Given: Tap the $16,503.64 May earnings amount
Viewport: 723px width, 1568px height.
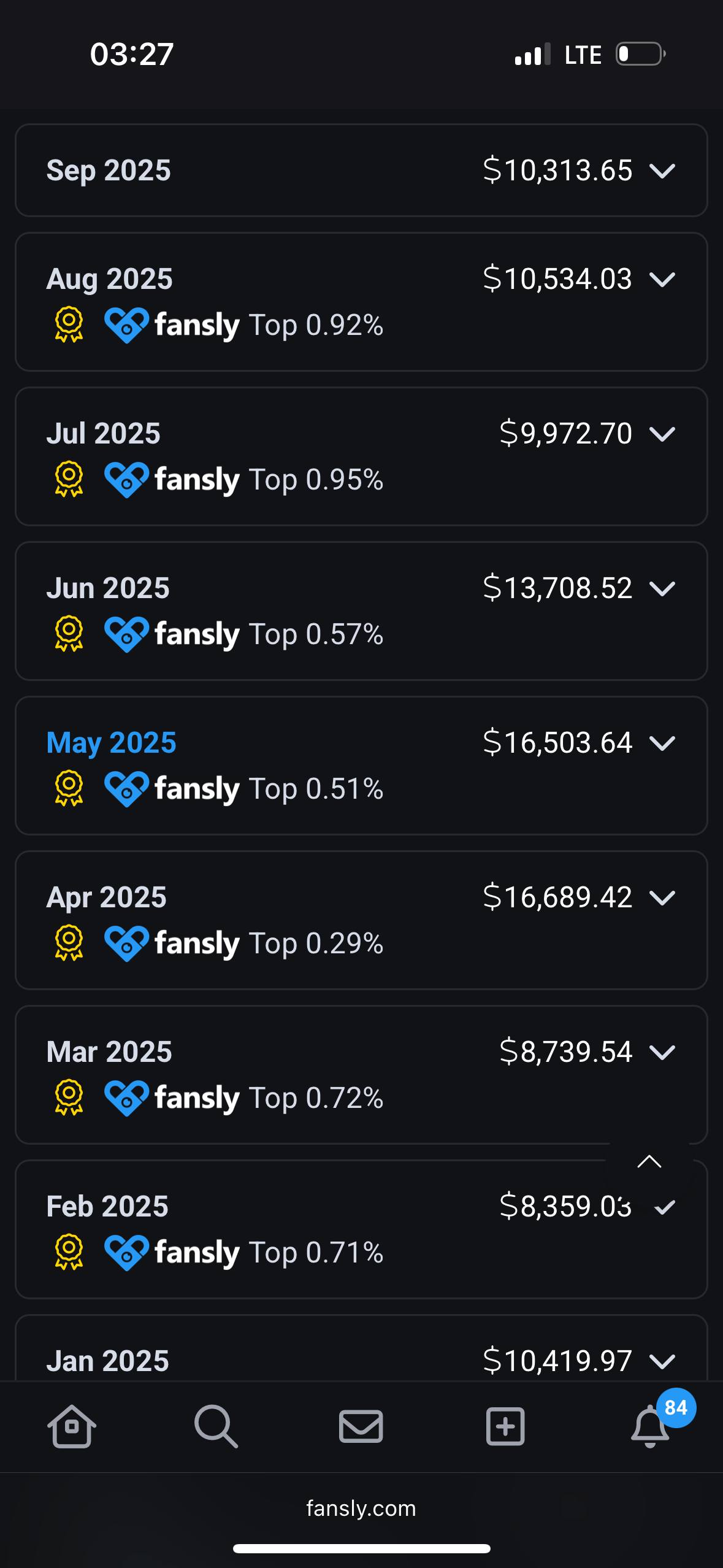Looking at the screenshot, I should (x=557, y=742).
